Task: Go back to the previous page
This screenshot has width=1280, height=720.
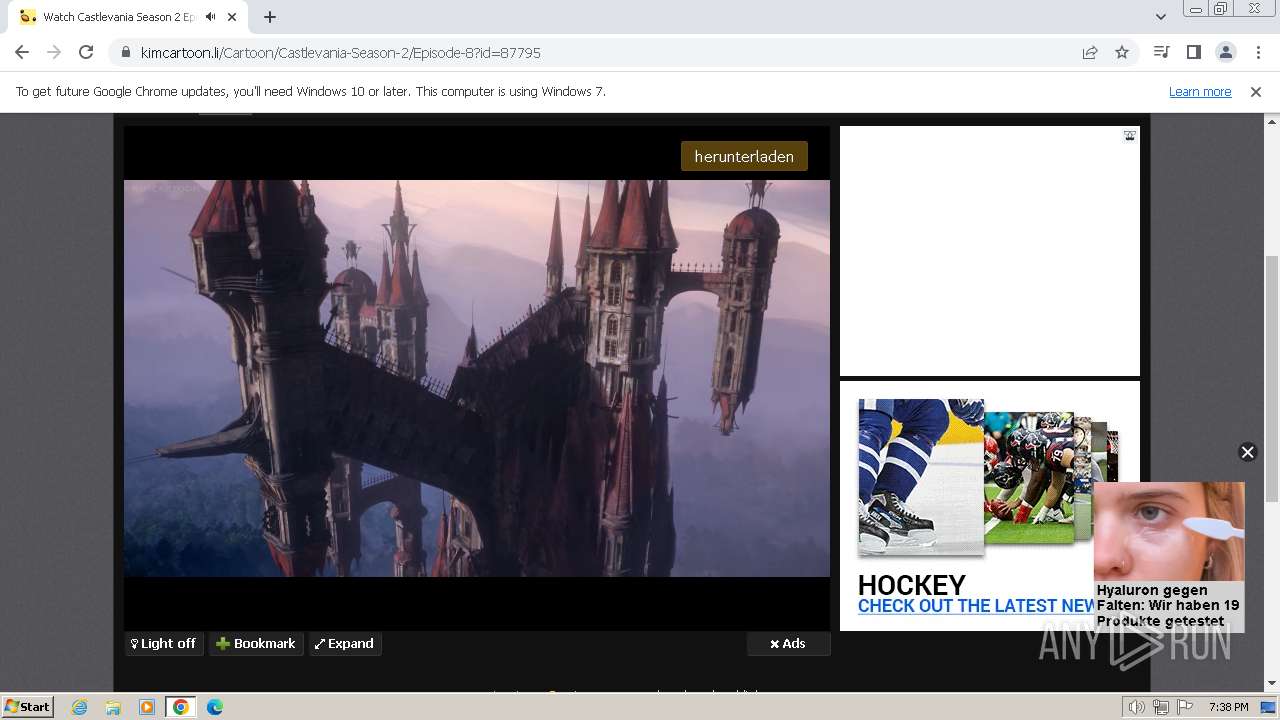Action: [22, 52]
